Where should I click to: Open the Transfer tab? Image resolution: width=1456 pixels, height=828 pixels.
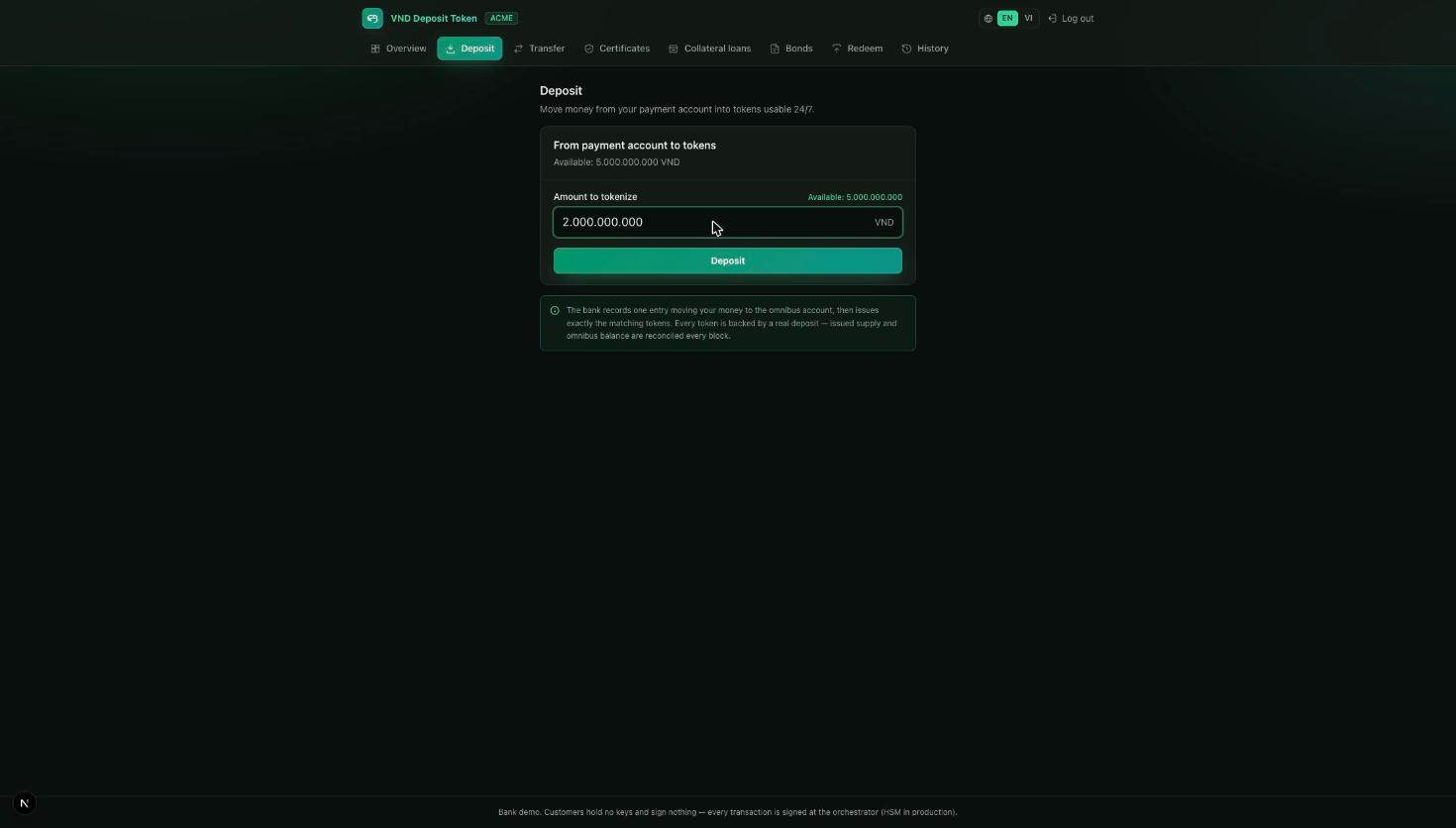540,49
